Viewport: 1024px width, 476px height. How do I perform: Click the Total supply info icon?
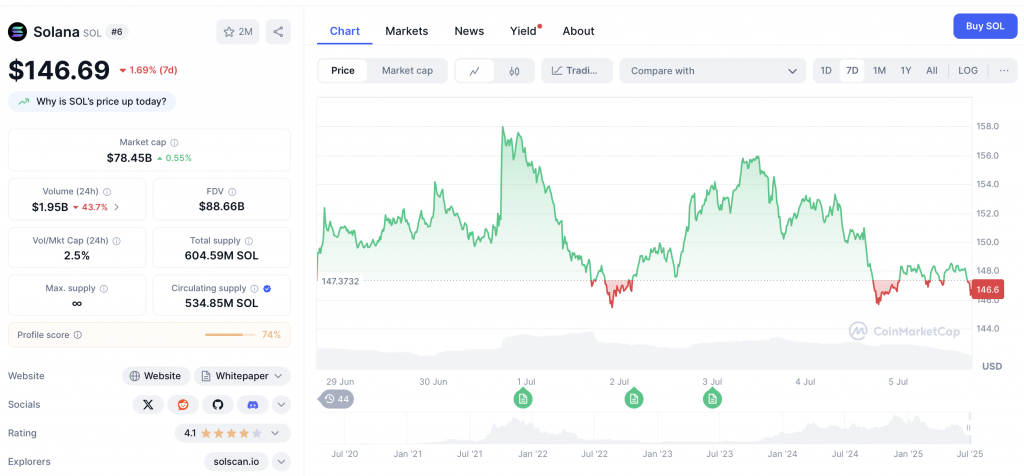click(x=249, y=241)
